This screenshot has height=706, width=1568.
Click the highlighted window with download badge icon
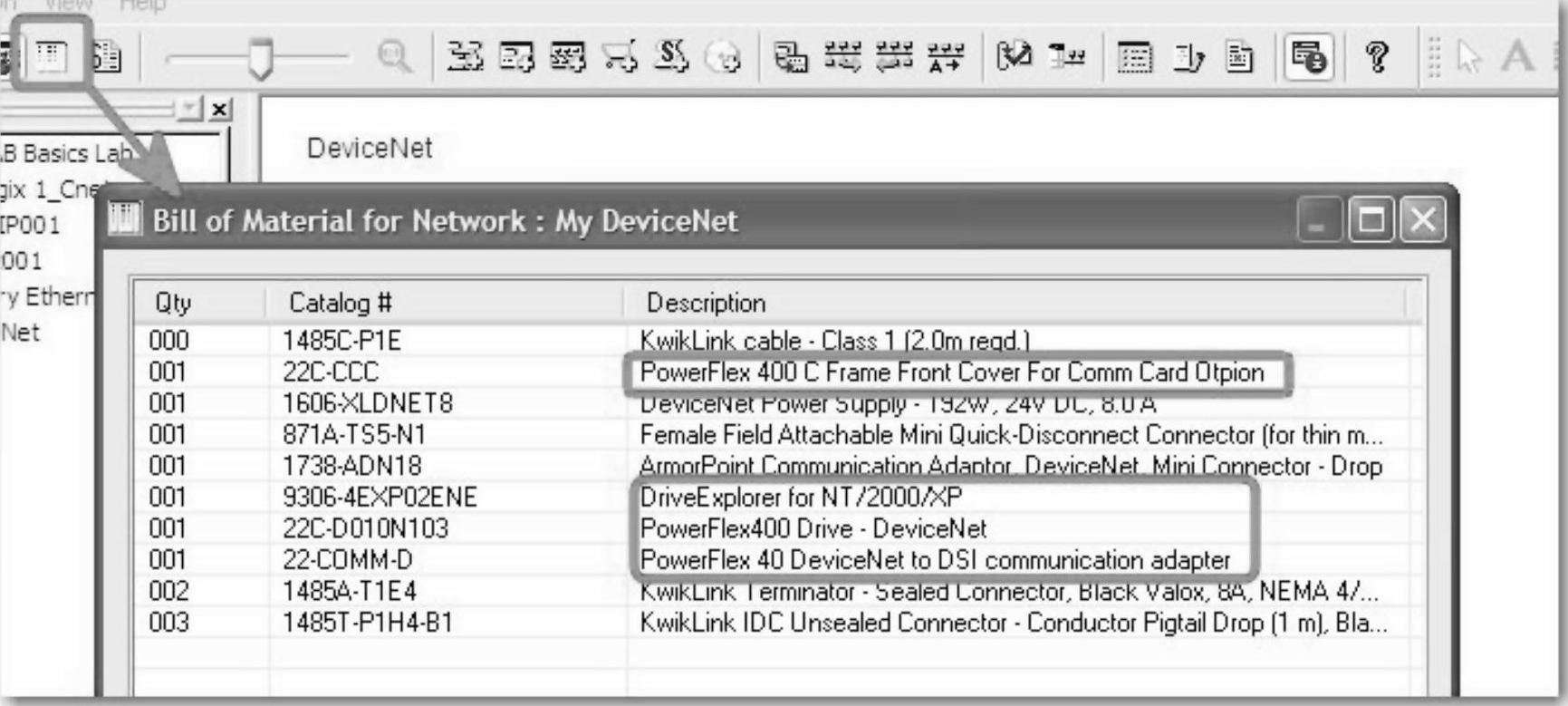pyautogui.click(x=1308, y=57)
